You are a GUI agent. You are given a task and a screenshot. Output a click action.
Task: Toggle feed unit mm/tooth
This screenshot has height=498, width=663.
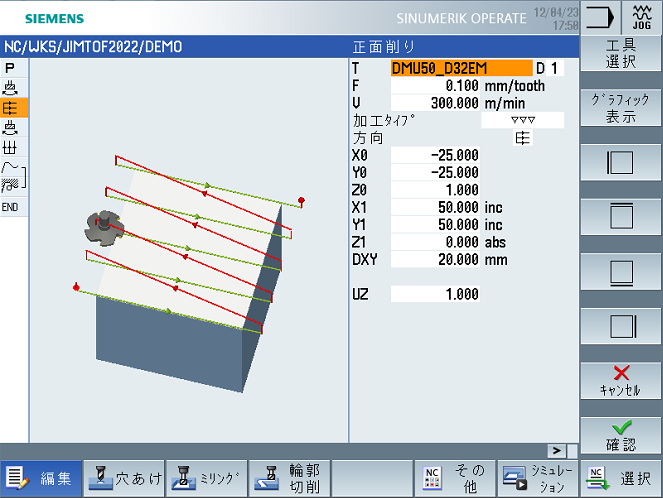coord(518,87)
